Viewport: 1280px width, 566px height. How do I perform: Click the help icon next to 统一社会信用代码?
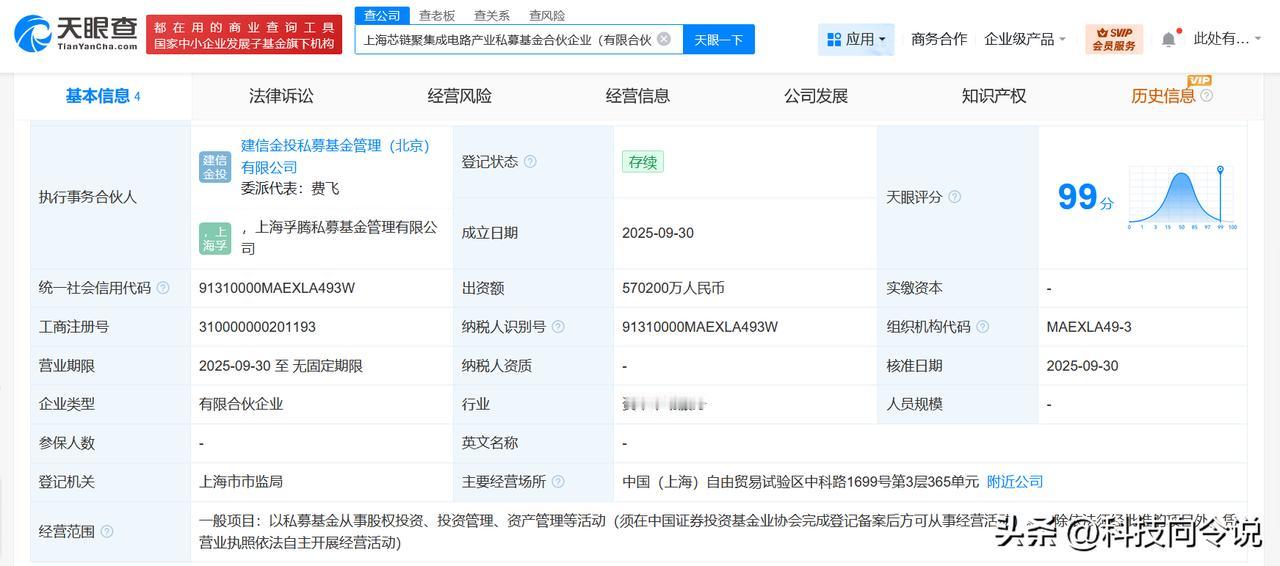[163, 288]
